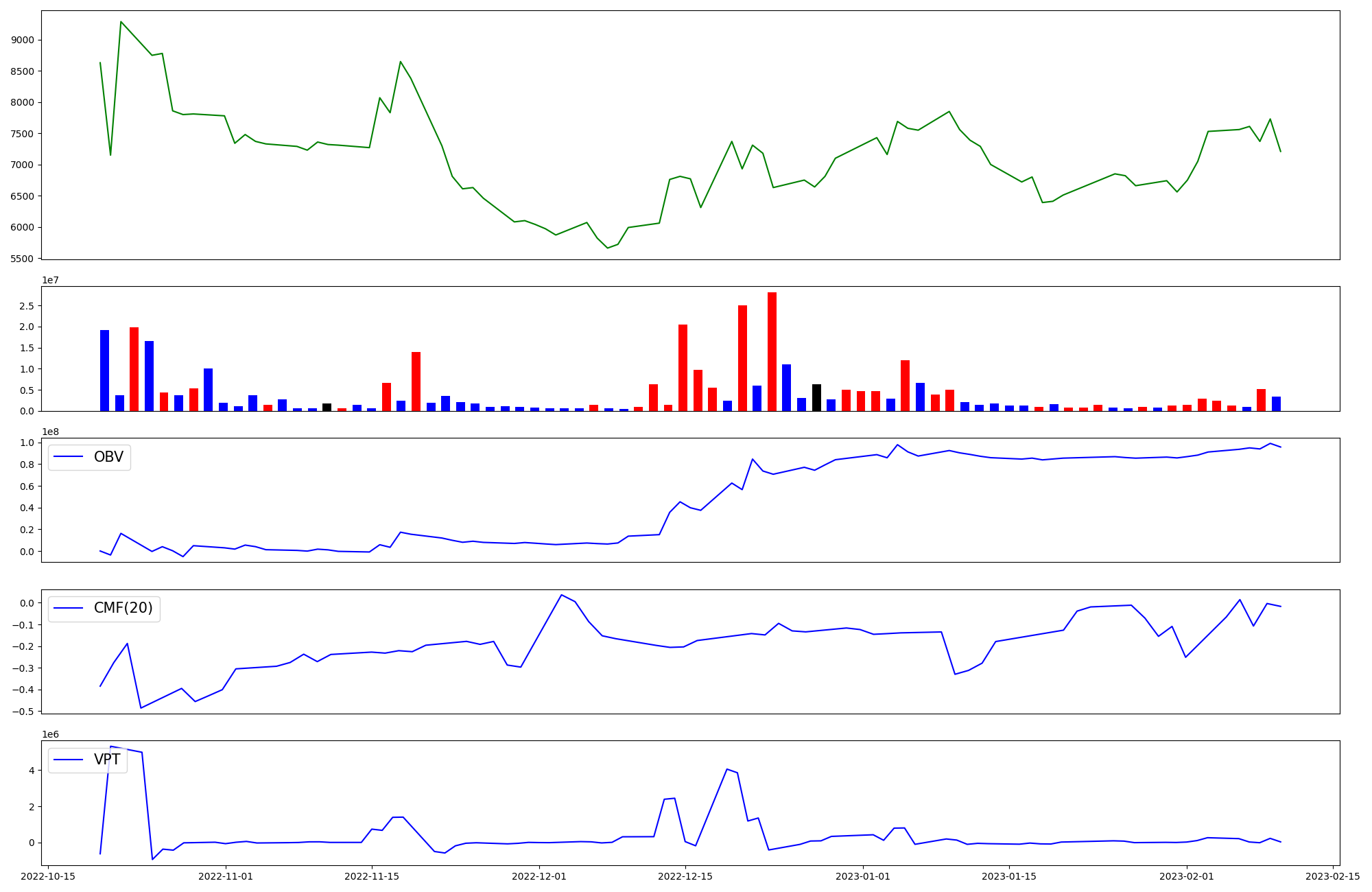
Task: Click the 9000 price axis tick label
Action: coord(23,40)
